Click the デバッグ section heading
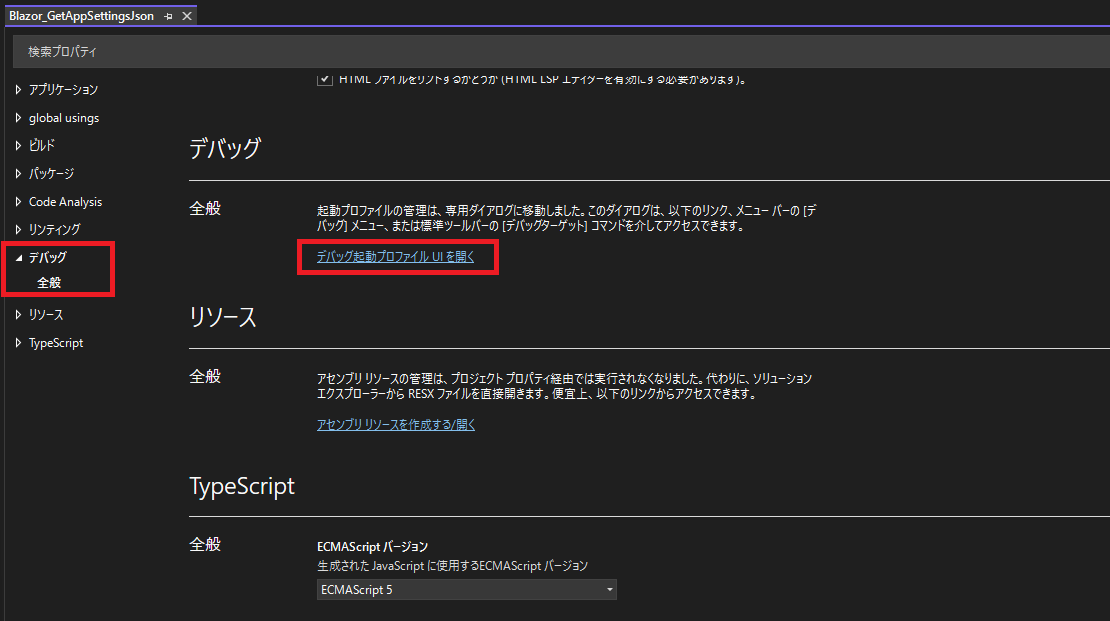This screenshot has width=1110, height=621. point(225,148)
